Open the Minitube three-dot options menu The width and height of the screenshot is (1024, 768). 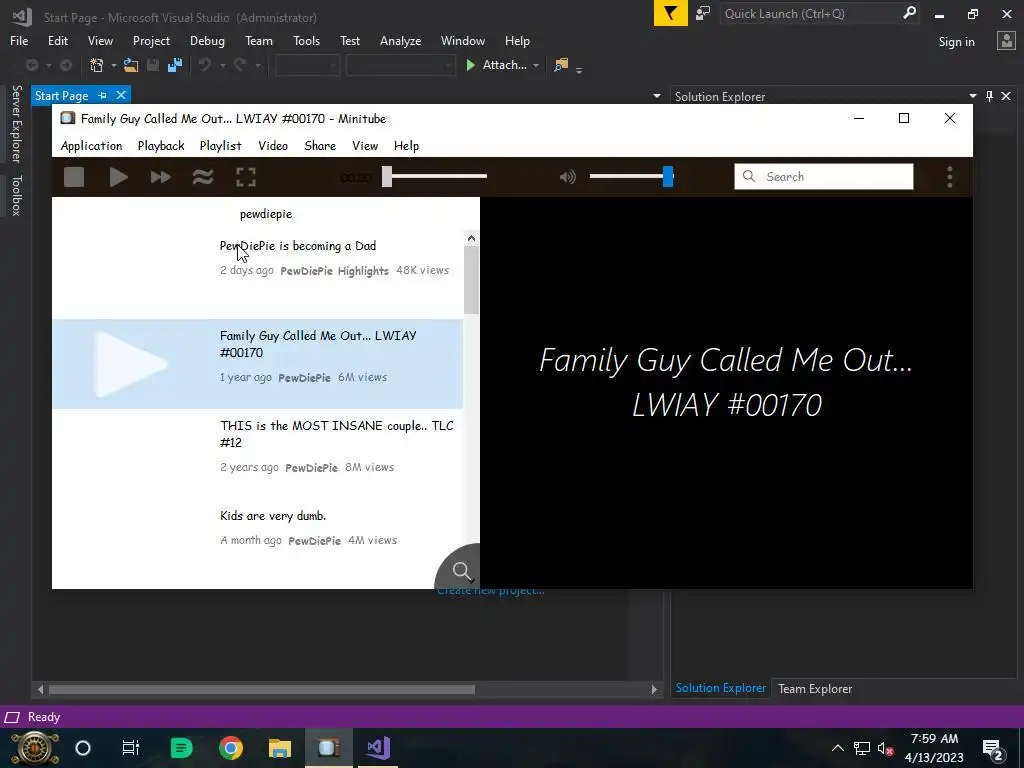pos(950,177)
